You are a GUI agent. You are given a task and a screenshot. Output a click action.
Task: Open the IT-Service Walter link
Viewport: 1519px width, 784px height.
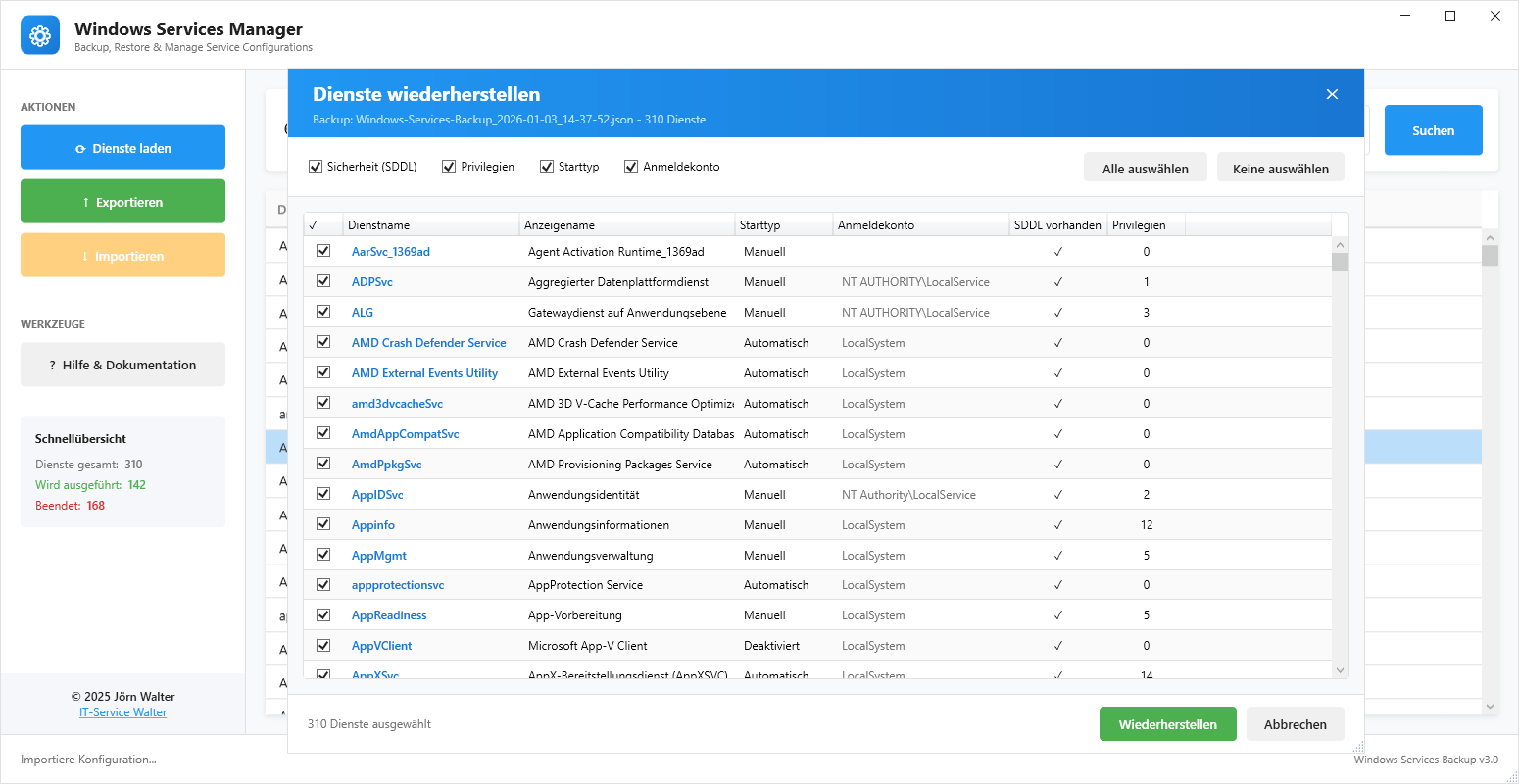122,712
